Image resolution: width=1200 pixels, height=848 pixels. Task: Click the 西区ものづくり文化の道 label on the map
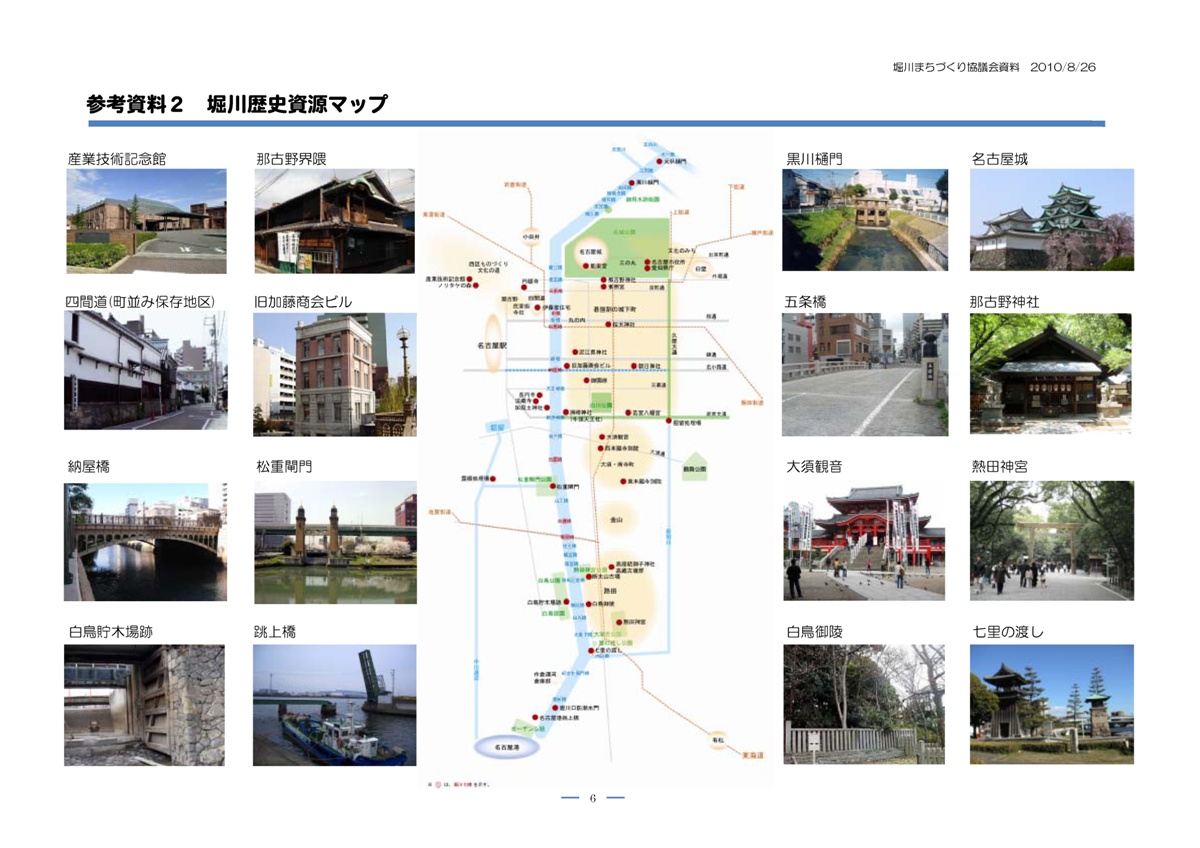(488, 267)
